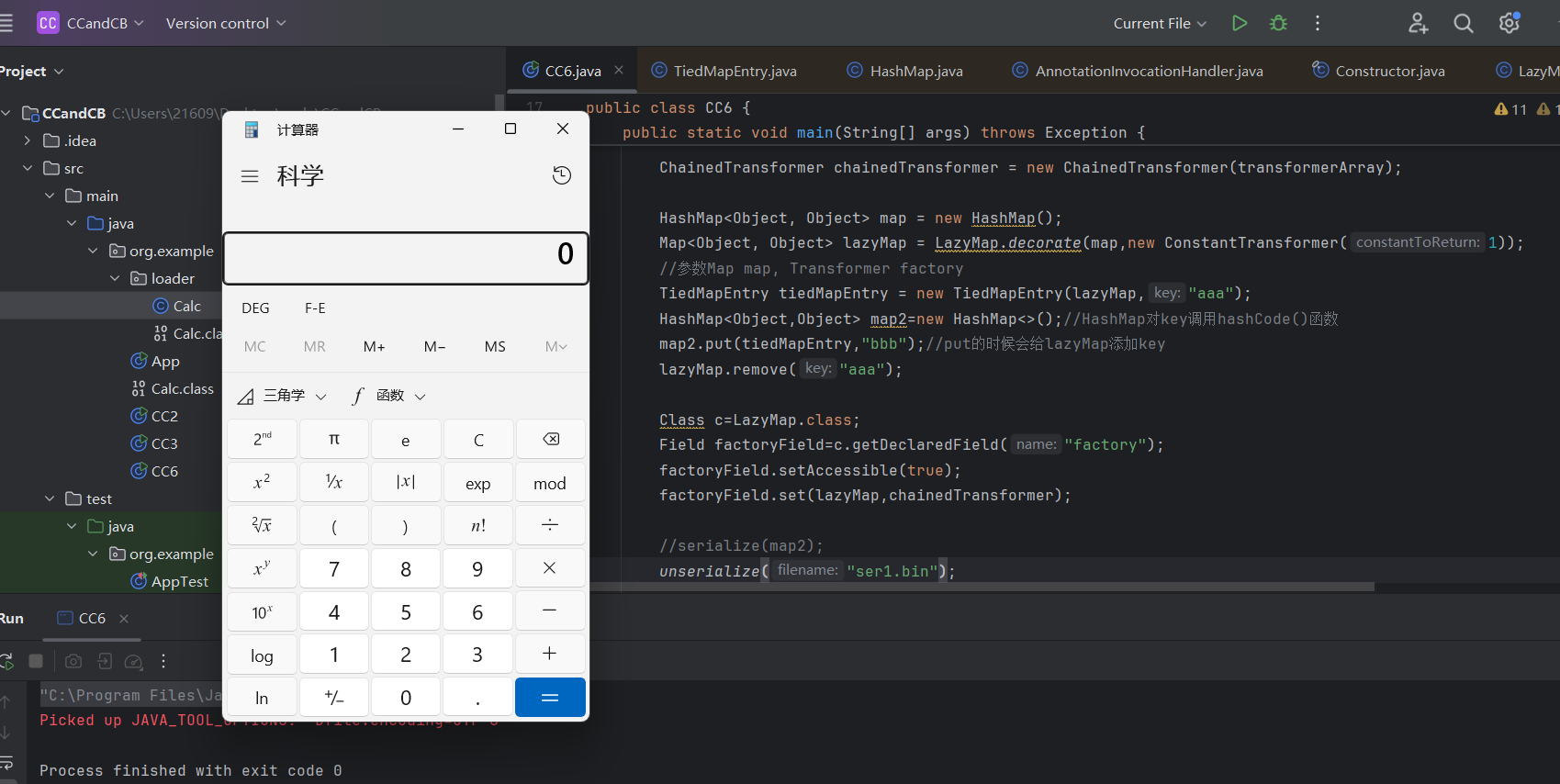
Task: Click the x squared key
Action: click(x=262, y=483)
